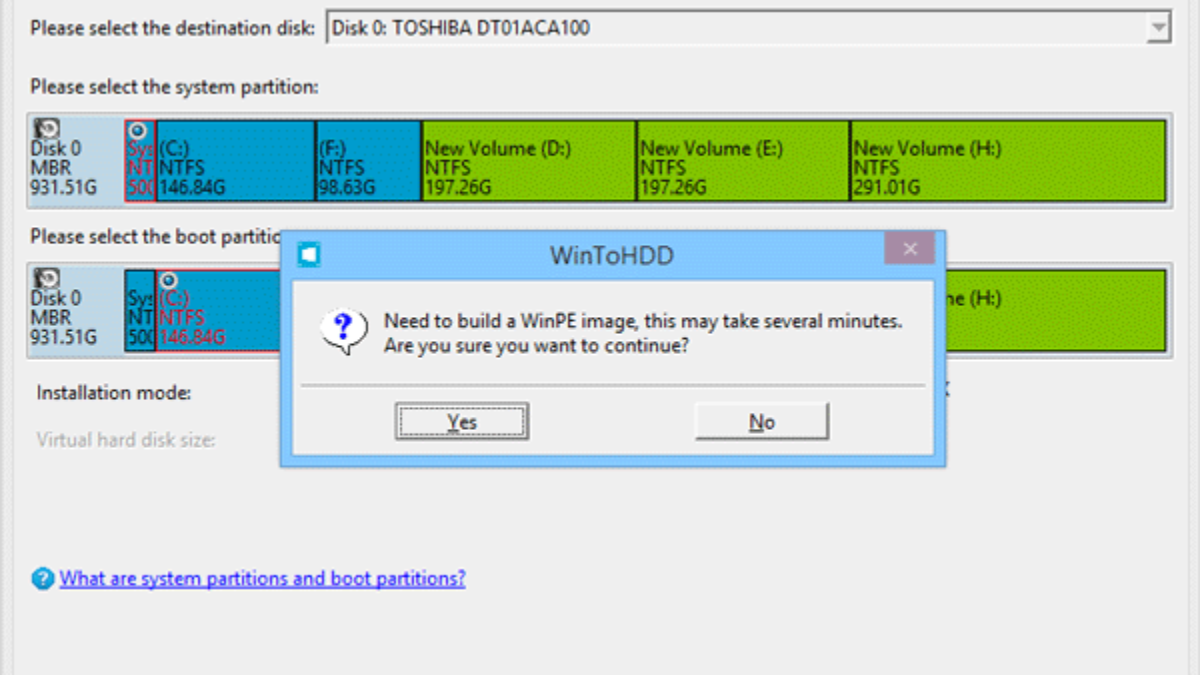Click 'Virtual hard disk size:' label
1200x675 pixels.
click(x=126, y=439)
